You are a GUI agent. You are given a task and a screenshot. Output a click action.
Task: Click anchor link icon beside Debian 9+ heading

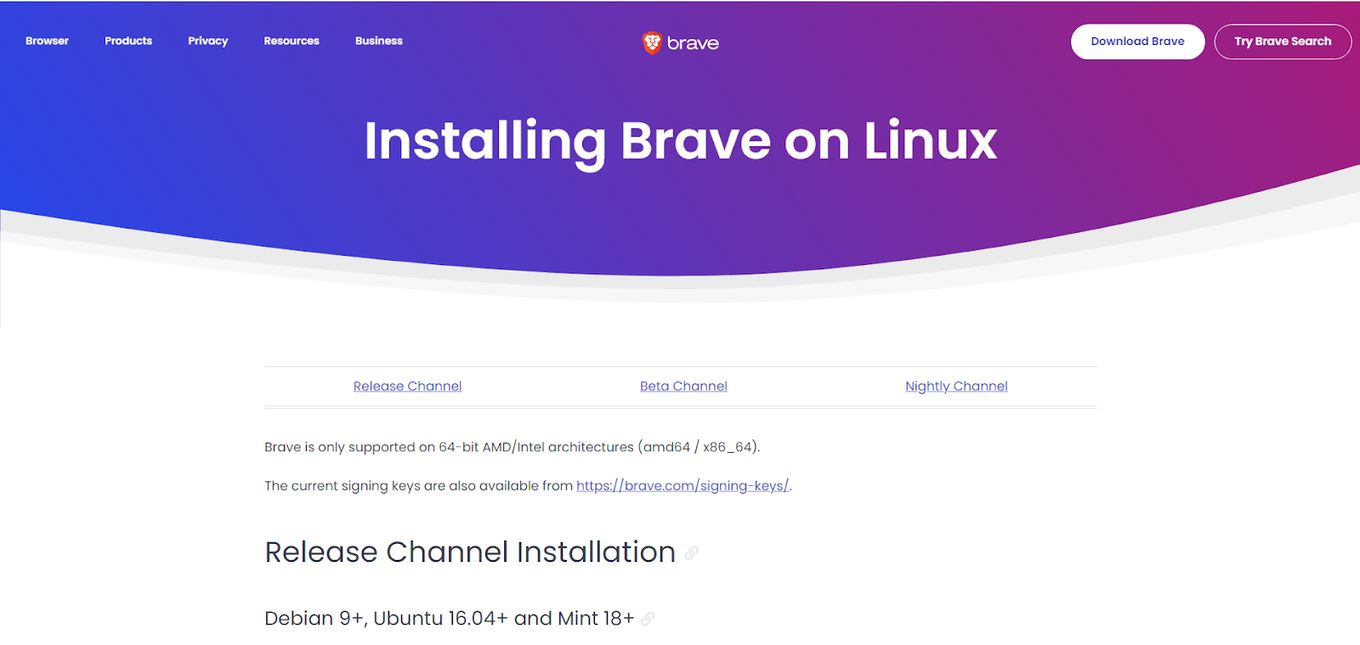(648, 619)
